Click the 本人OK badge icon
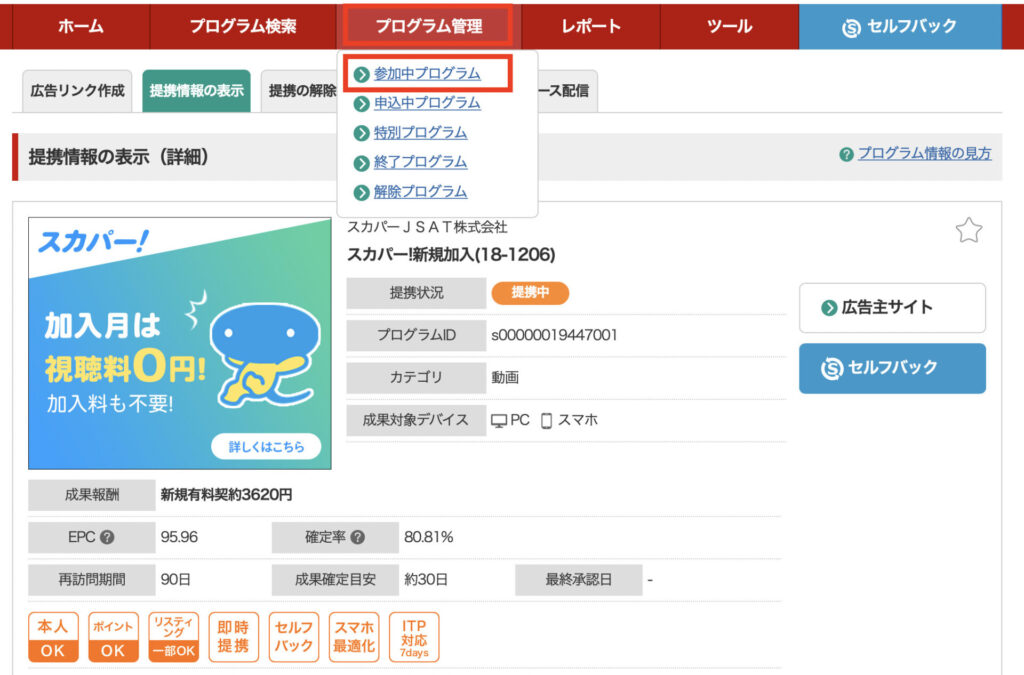This screenshot has width=1024, height=675. [x=53, y=637]
